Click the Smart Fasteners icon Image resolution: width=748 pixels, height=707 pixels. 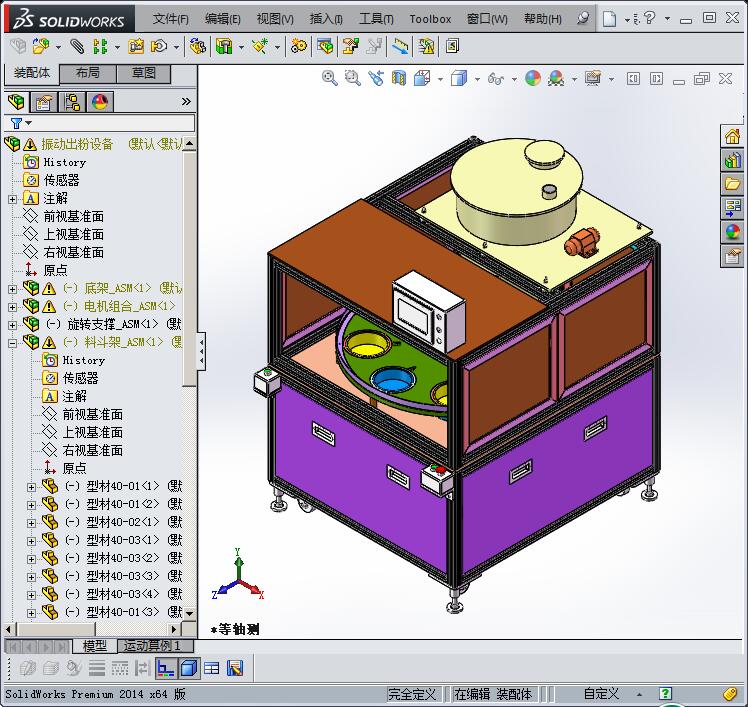[136, 46]
